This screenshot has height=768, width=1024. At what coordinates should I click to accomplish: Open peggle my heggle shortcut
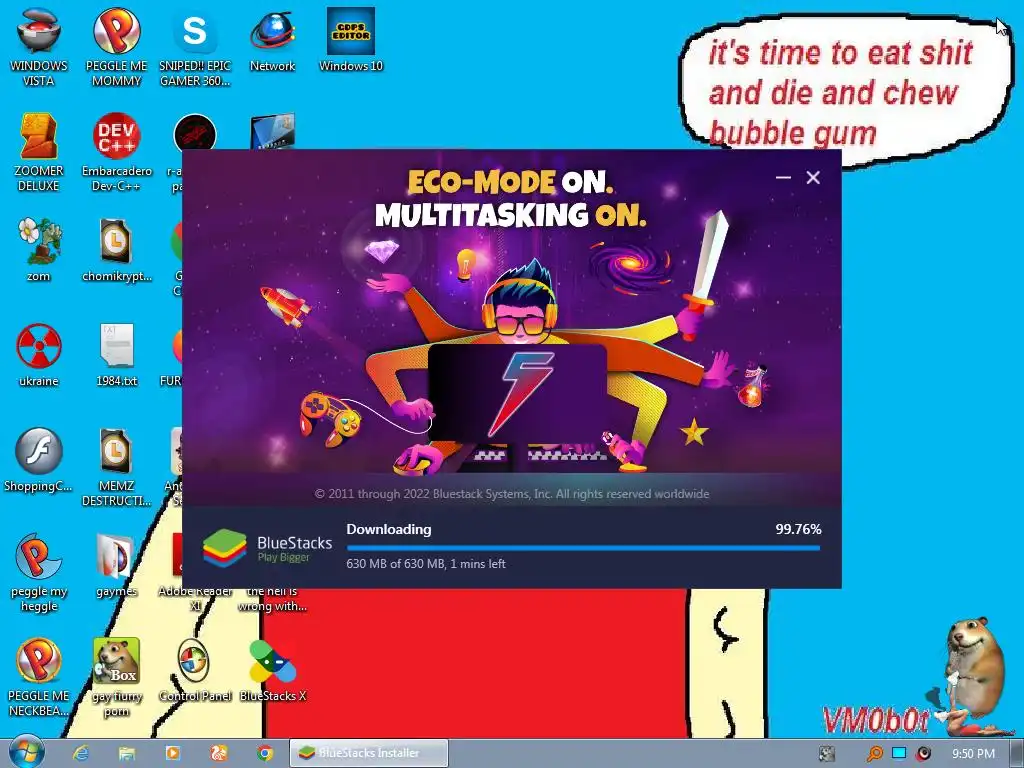(x=39, y=572)
